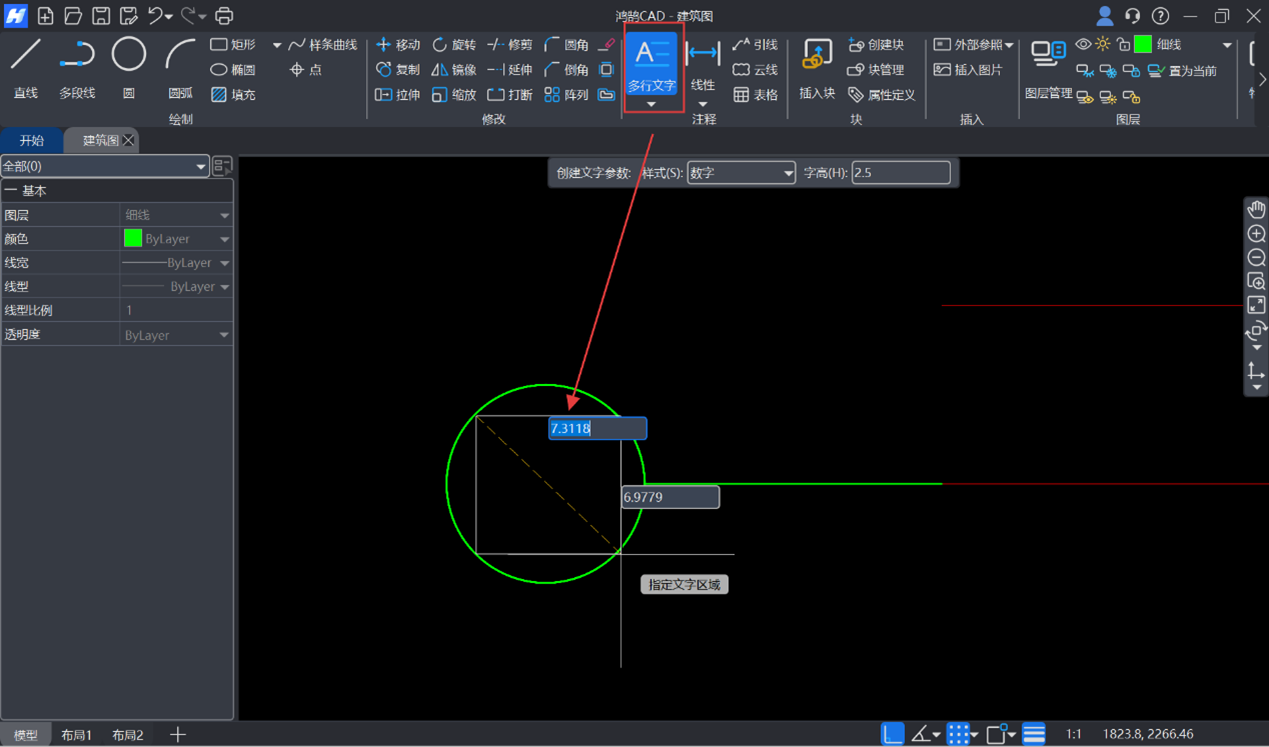1269x747 pixels.
Task: Click the 填充 hatch fill tool
Action: pyautogui.click(x=233, y=95)
